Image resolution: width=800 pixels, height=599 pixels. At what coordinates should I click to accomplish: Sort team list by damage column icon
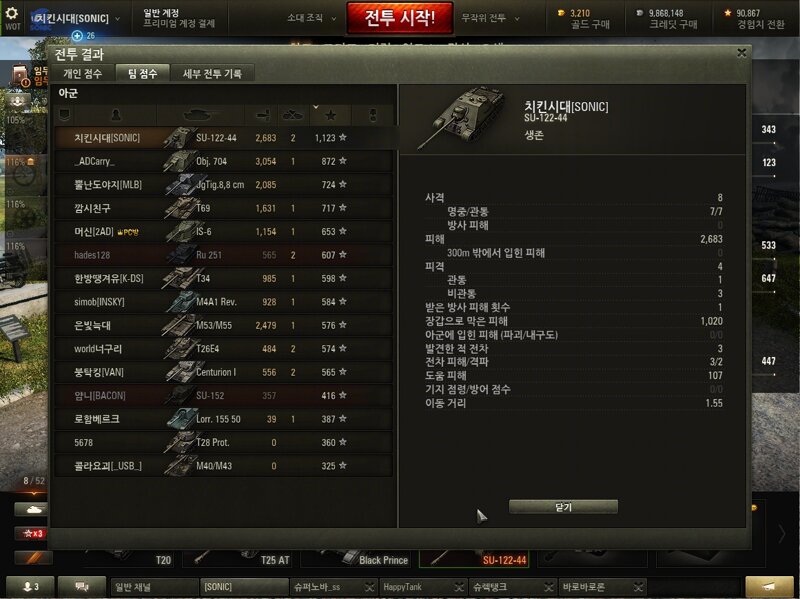point(262,115)
